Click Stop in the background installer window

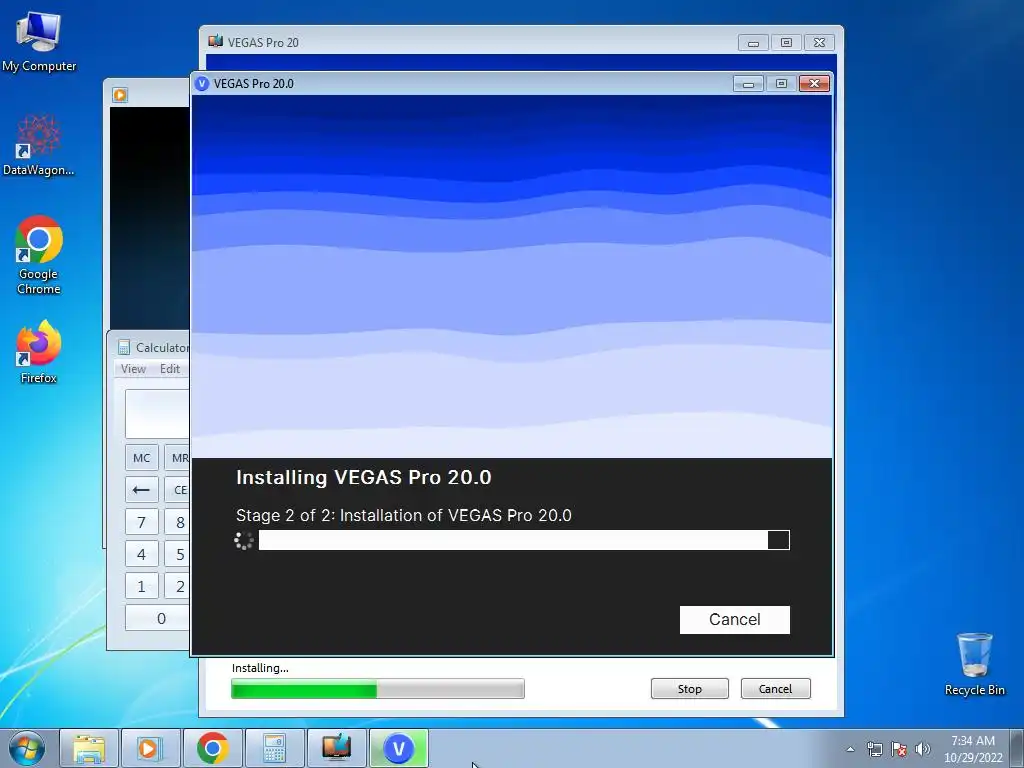click(690, 688)
